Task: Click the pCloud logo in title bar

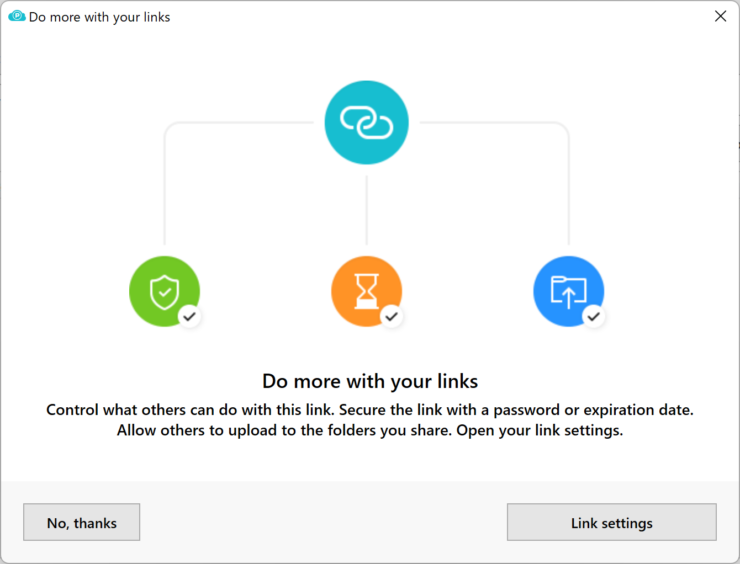Action: [16, 16]
